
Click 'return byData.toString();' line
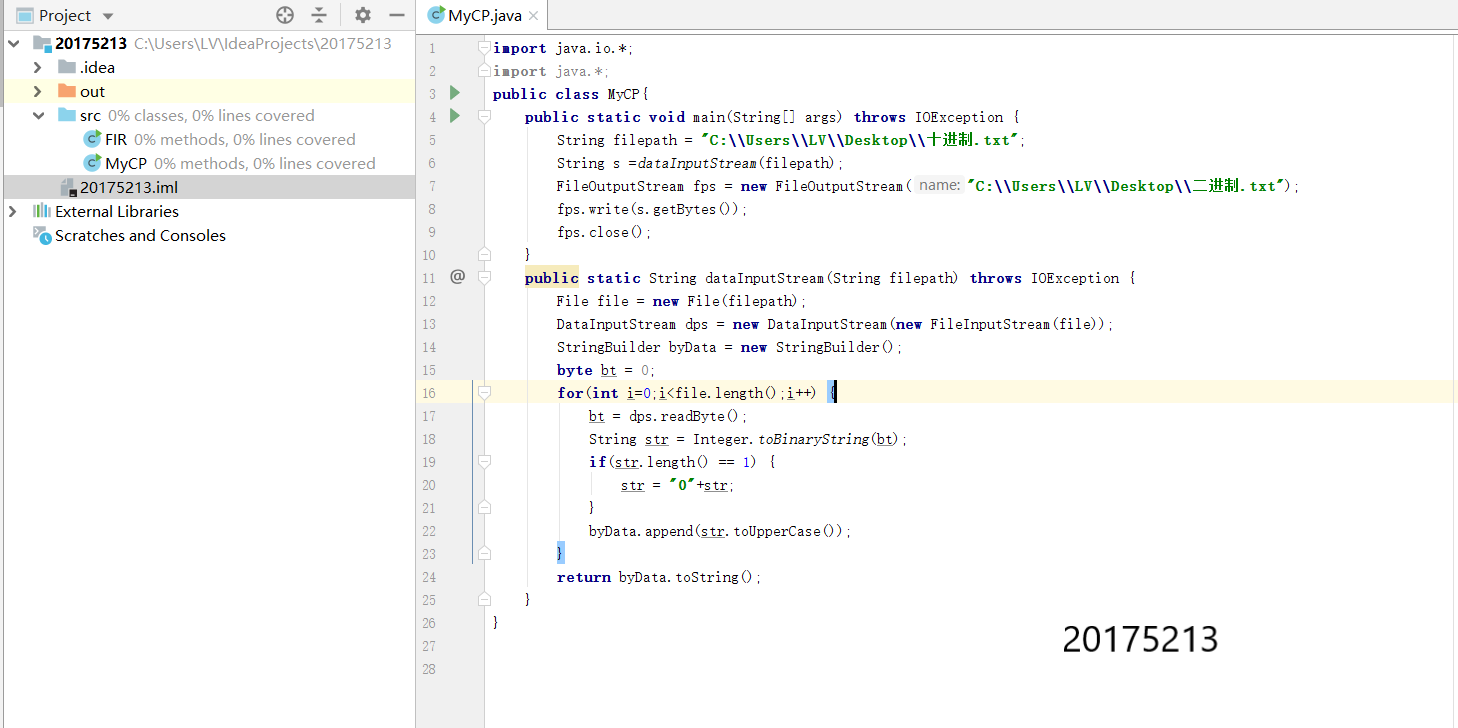pos(659,577)
